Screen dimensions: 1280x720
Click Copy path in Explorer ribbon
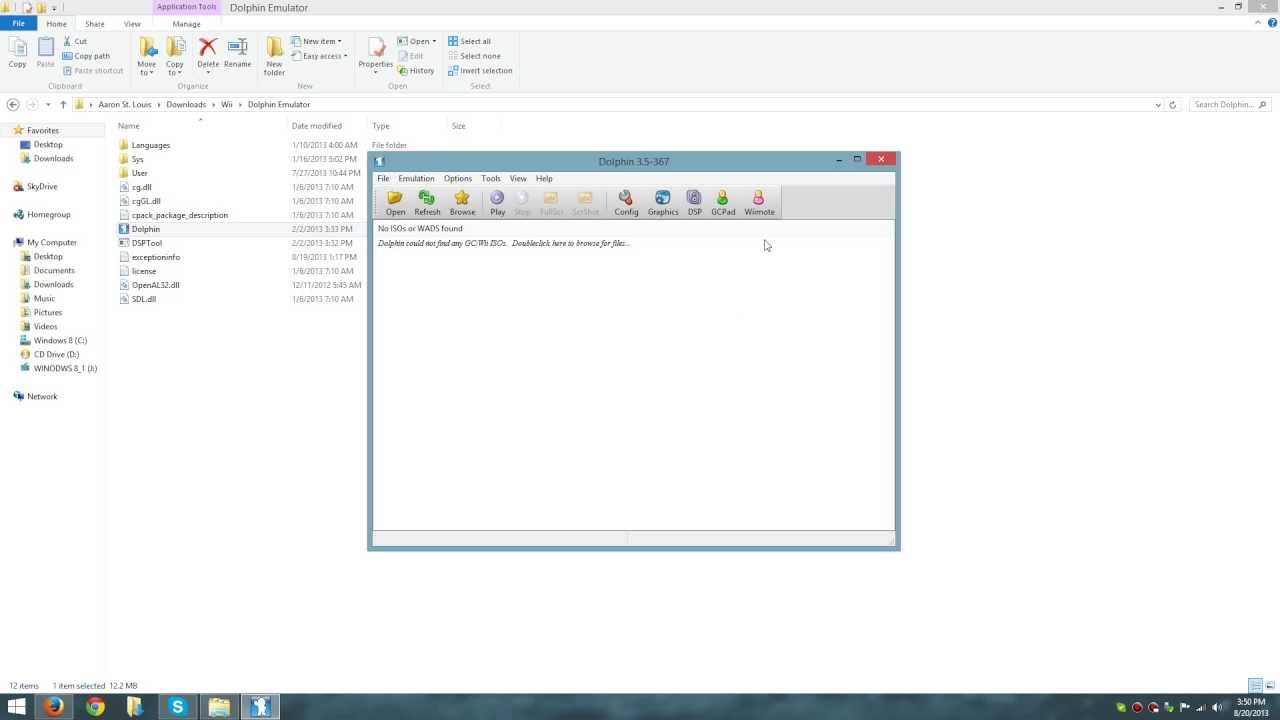click(86, 56)
